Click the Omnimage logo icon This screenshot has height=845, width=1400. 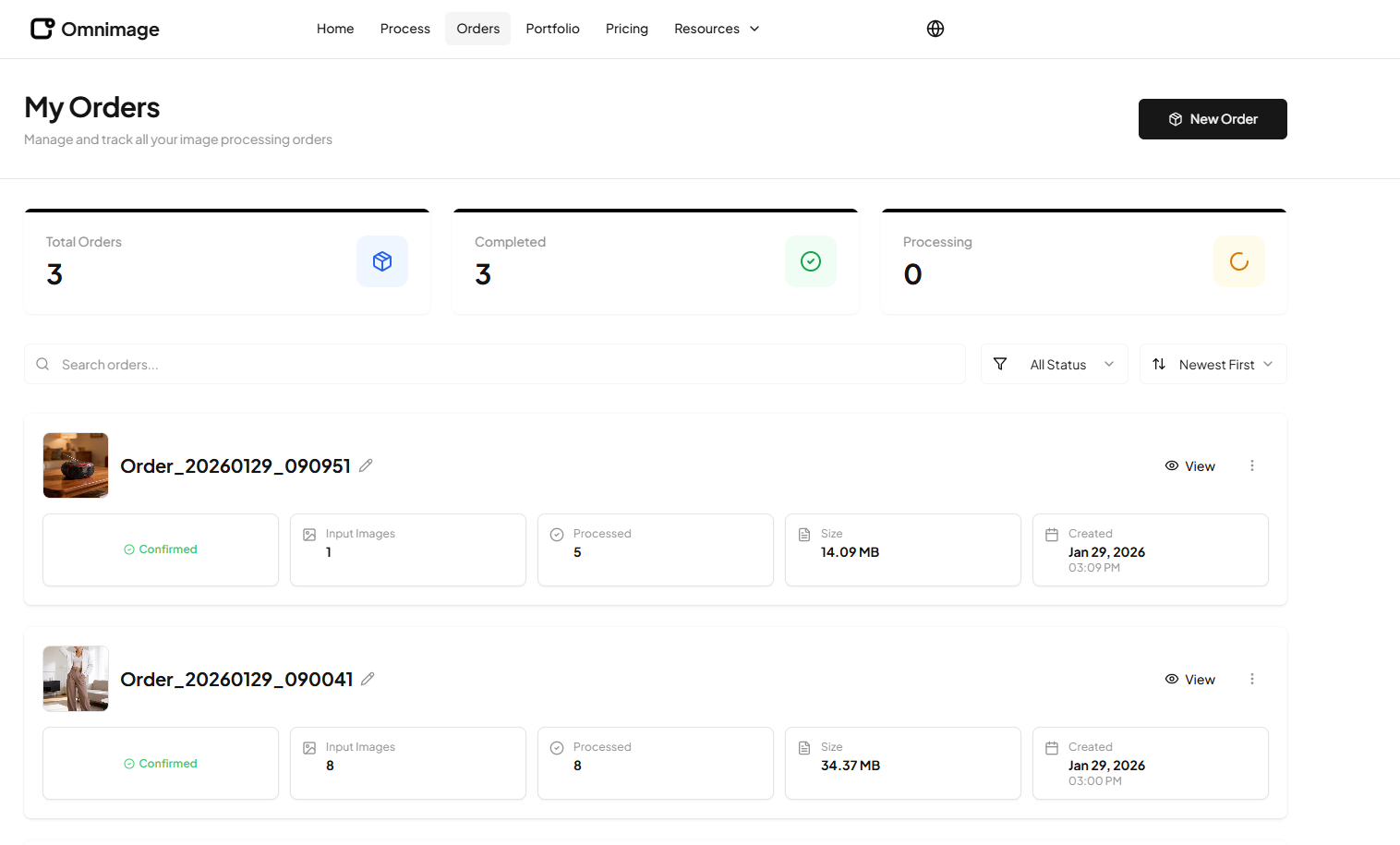pyautogui.click(x=42, y=29)
